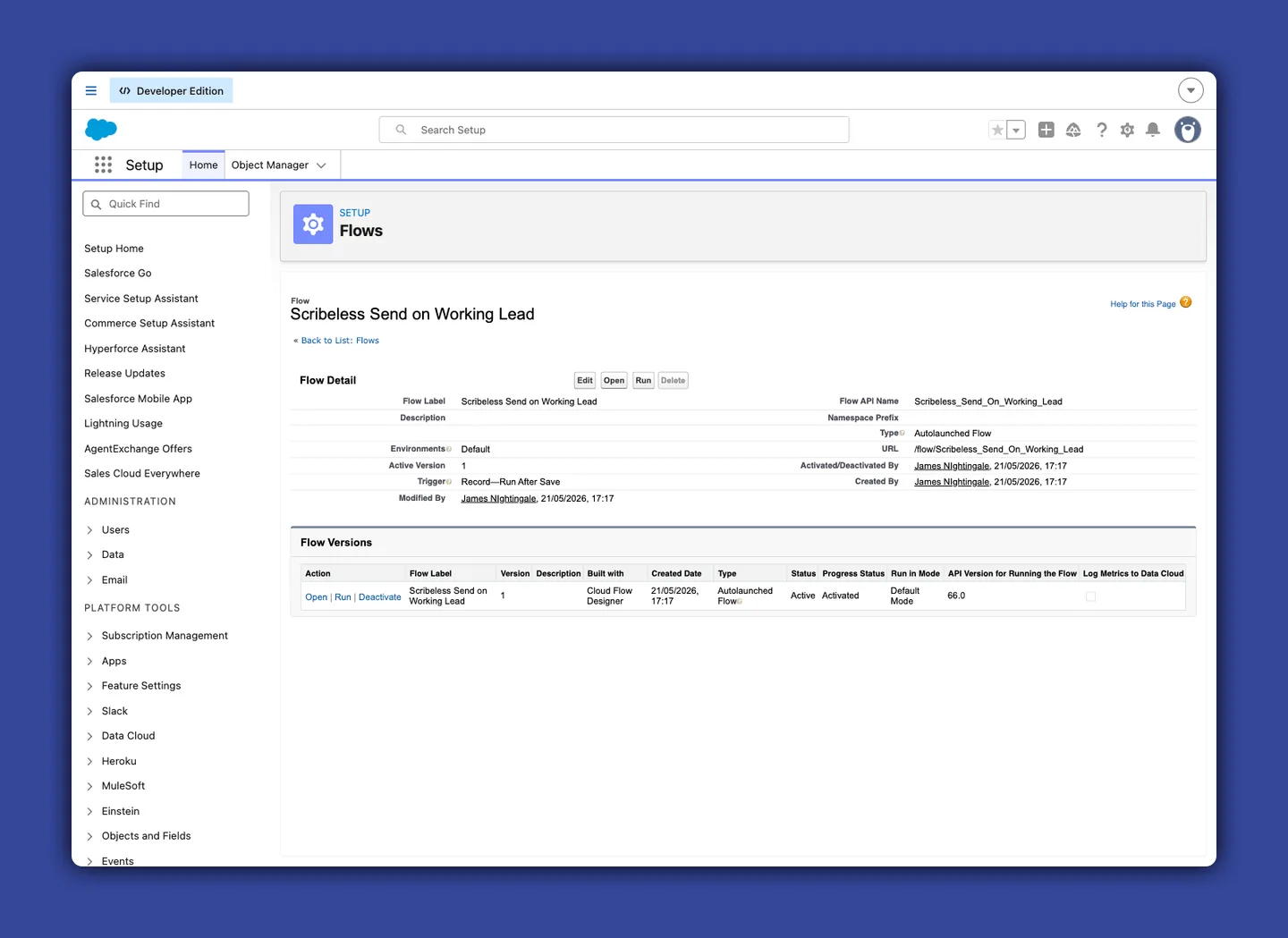
Task: Open AgentExchange Offers
Action: 138,449
